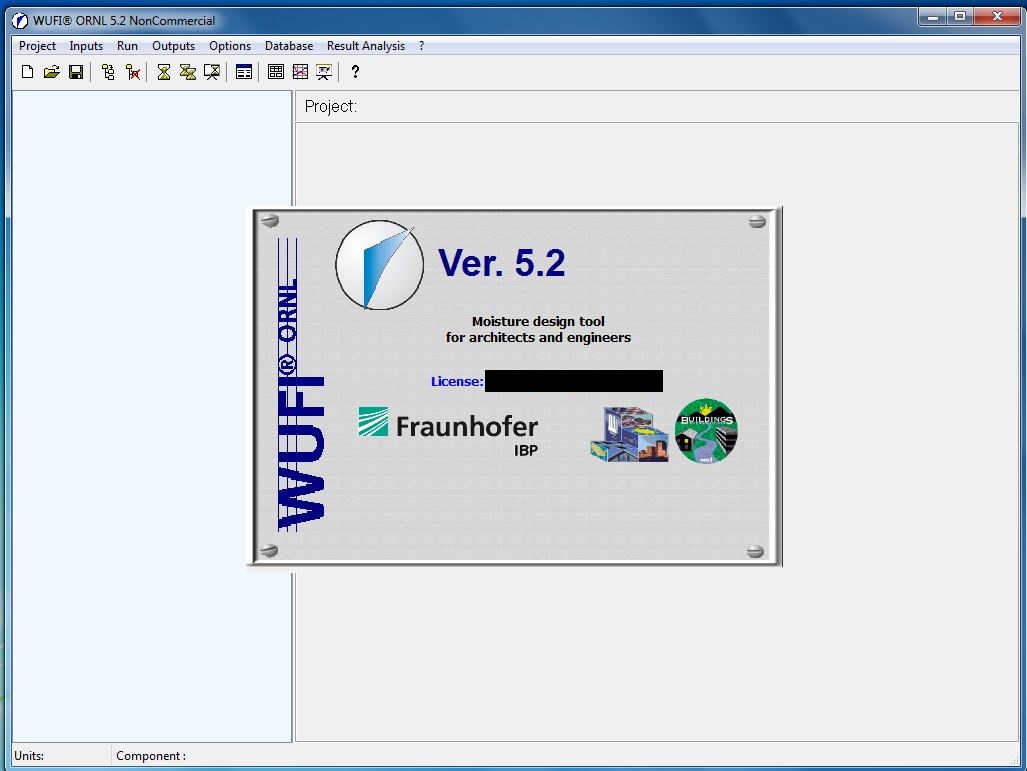Viewport: 1027px width, 771px height.
Task: Open the Run menu
Action: coord(127,46)
